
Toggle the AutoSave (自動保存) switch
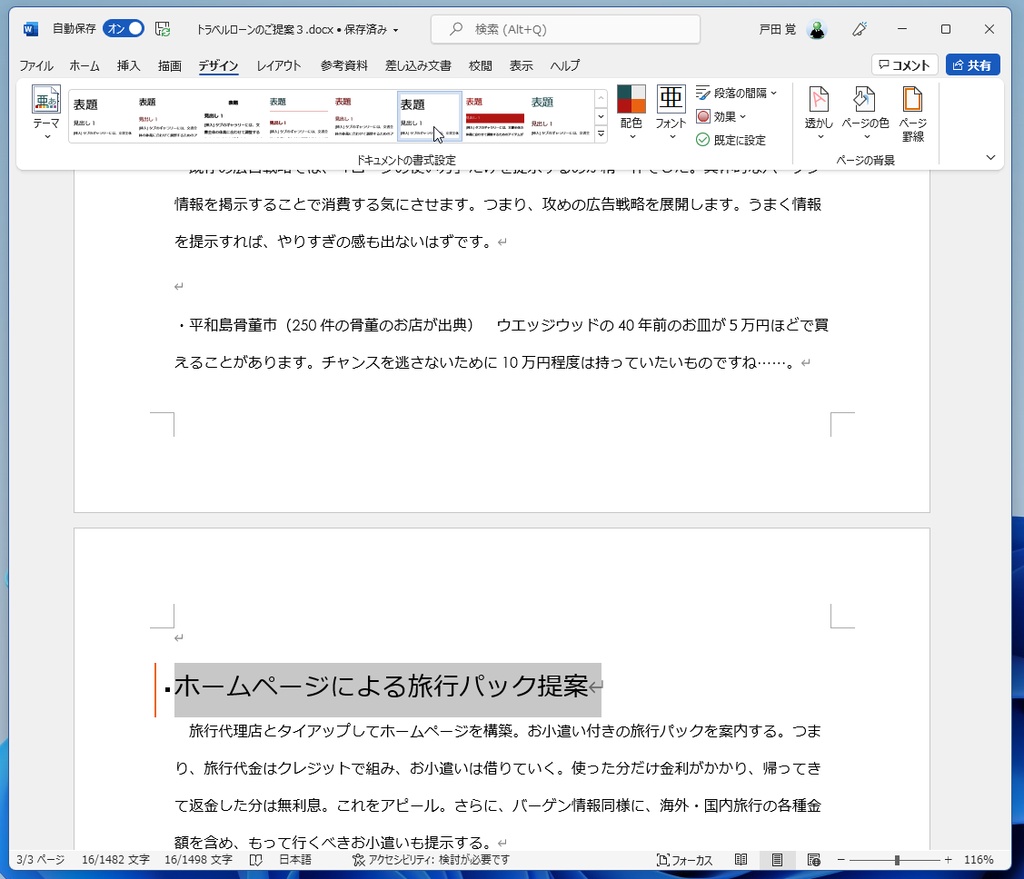click(x=123, y=29)
